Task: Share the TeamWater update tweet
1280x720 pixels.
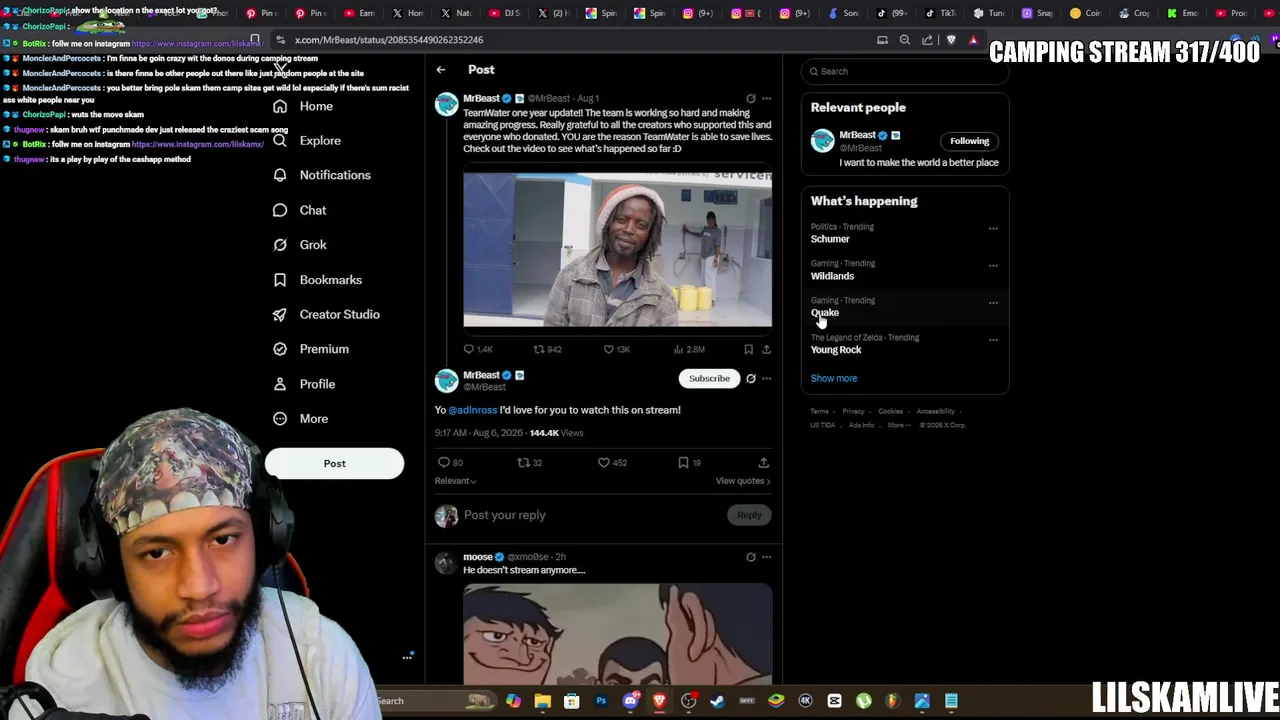Action: 767,349
